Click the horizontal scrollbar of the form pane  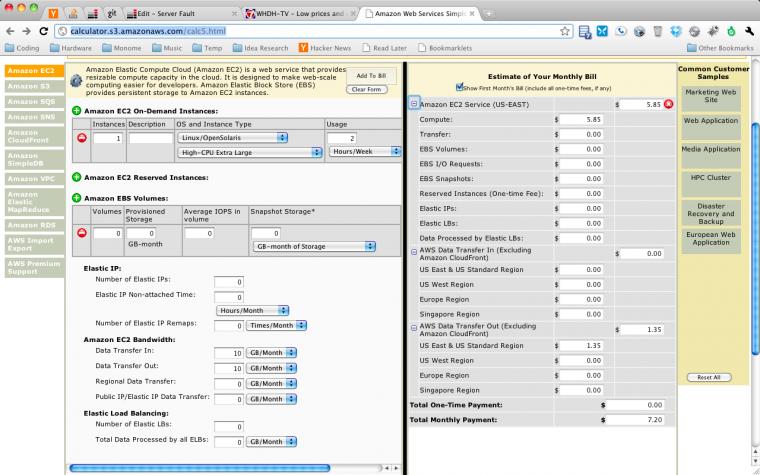(x=200, y=468)
